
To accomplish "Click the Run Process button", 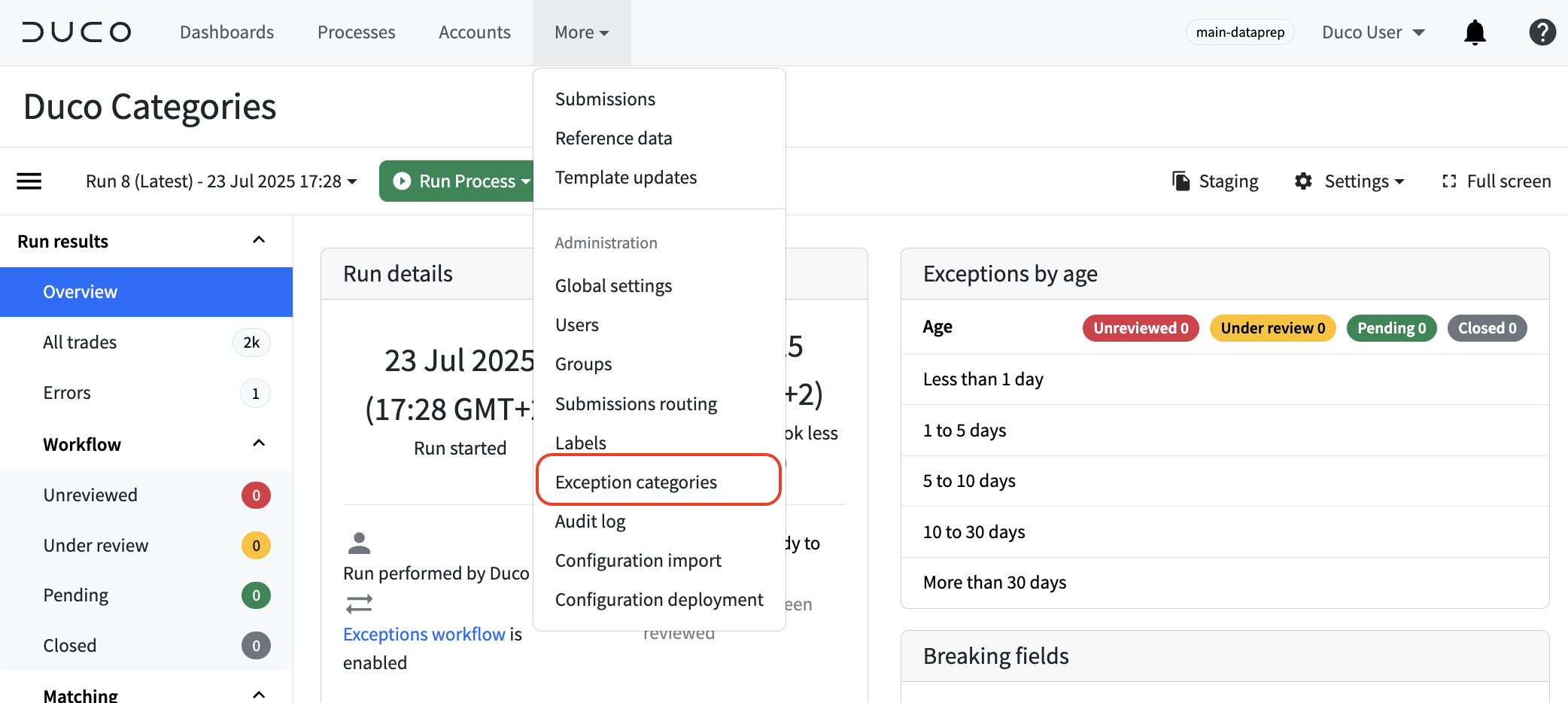I will (456, 181).
